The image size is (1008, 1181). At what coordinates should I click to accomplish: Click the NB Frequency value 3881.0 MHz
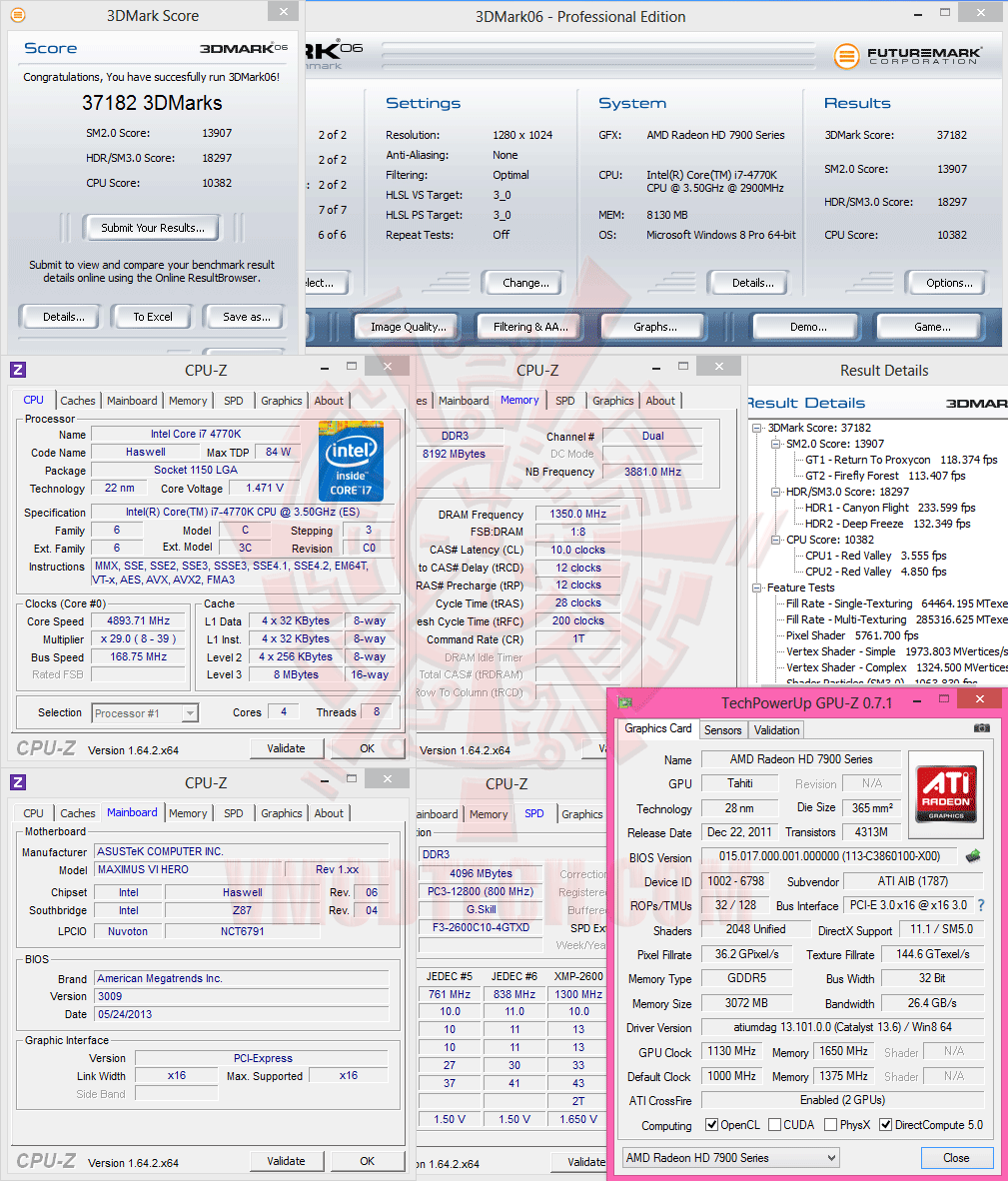click(652, 472)
